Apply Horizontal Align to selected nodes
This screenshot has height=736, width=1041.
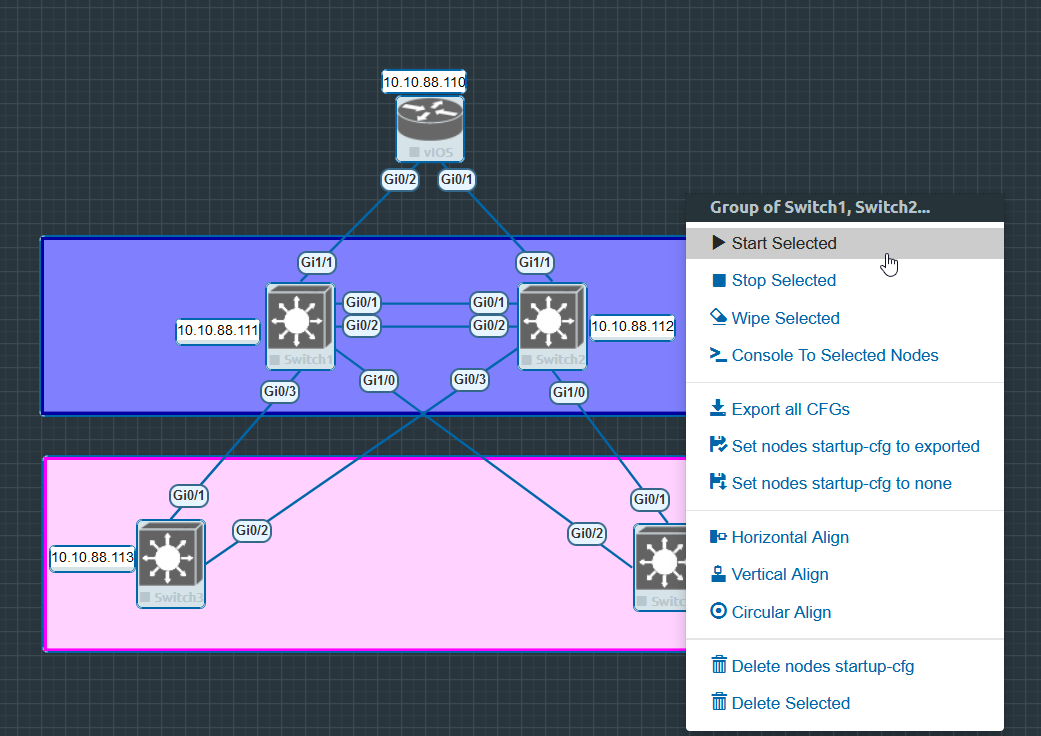tap(790, 537)
